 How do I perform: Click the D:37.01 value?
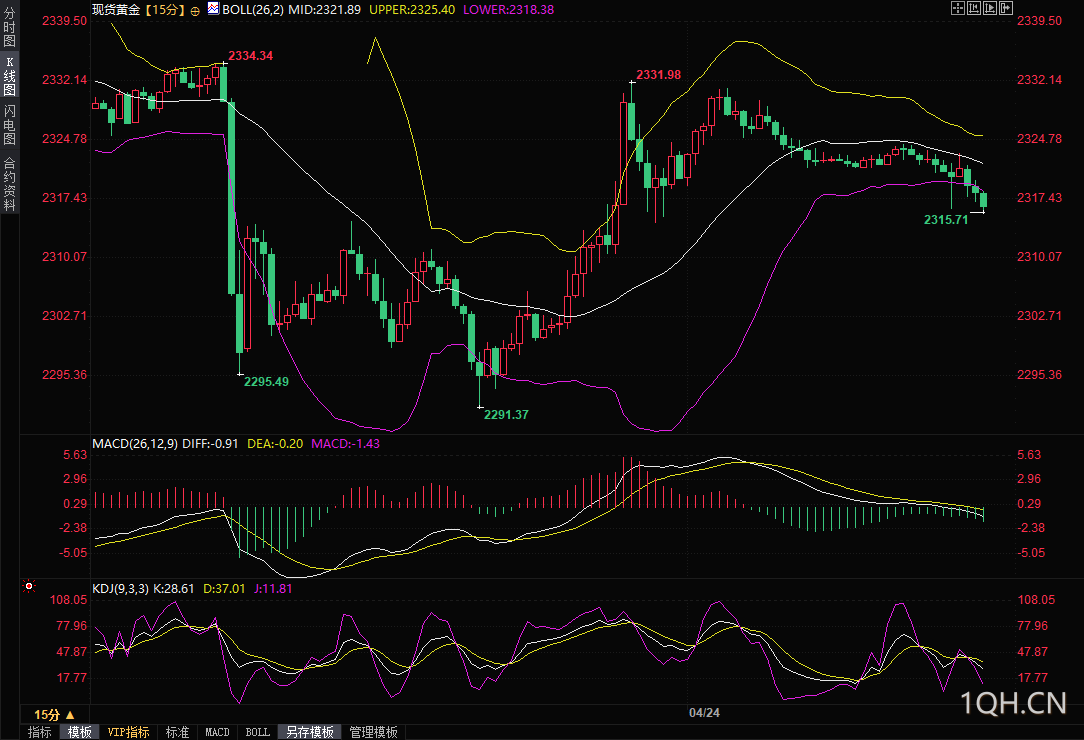(x=224, y=589)
